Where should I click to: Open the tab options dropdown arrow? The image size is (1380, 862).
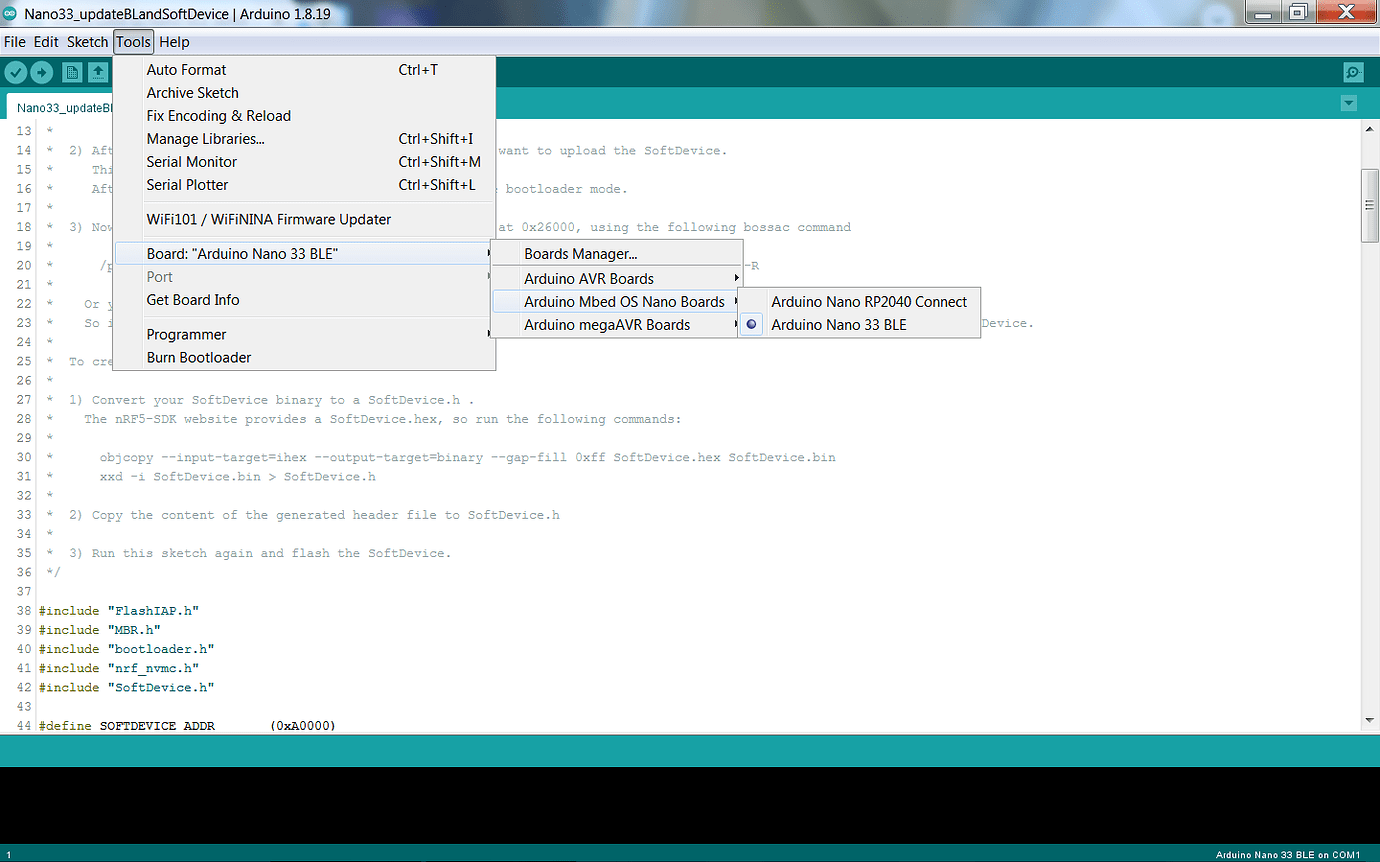pos(1349,104)
